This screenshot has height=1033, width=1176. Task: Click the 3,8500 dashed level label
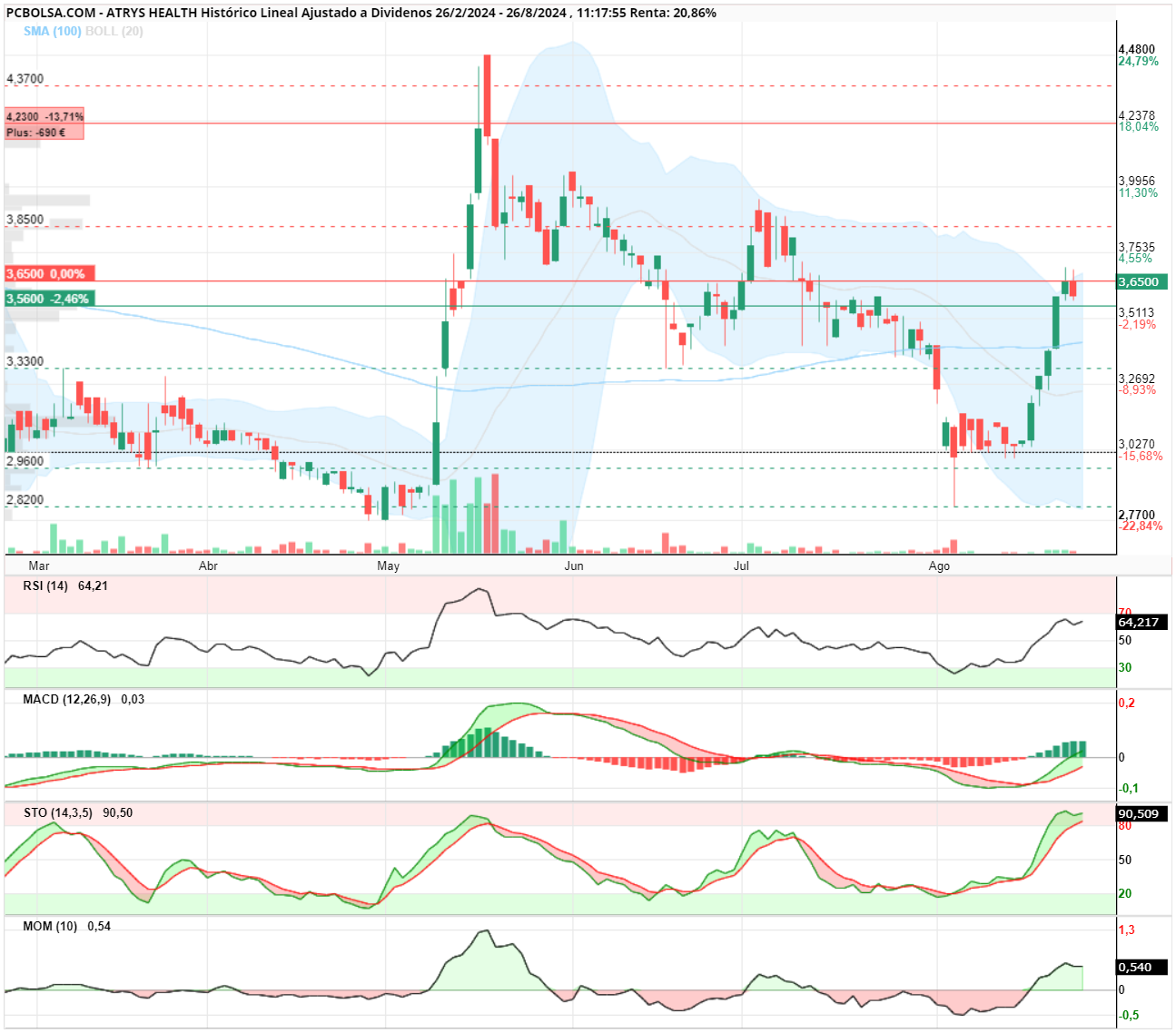pyautogui.click(x=25, y=220)
